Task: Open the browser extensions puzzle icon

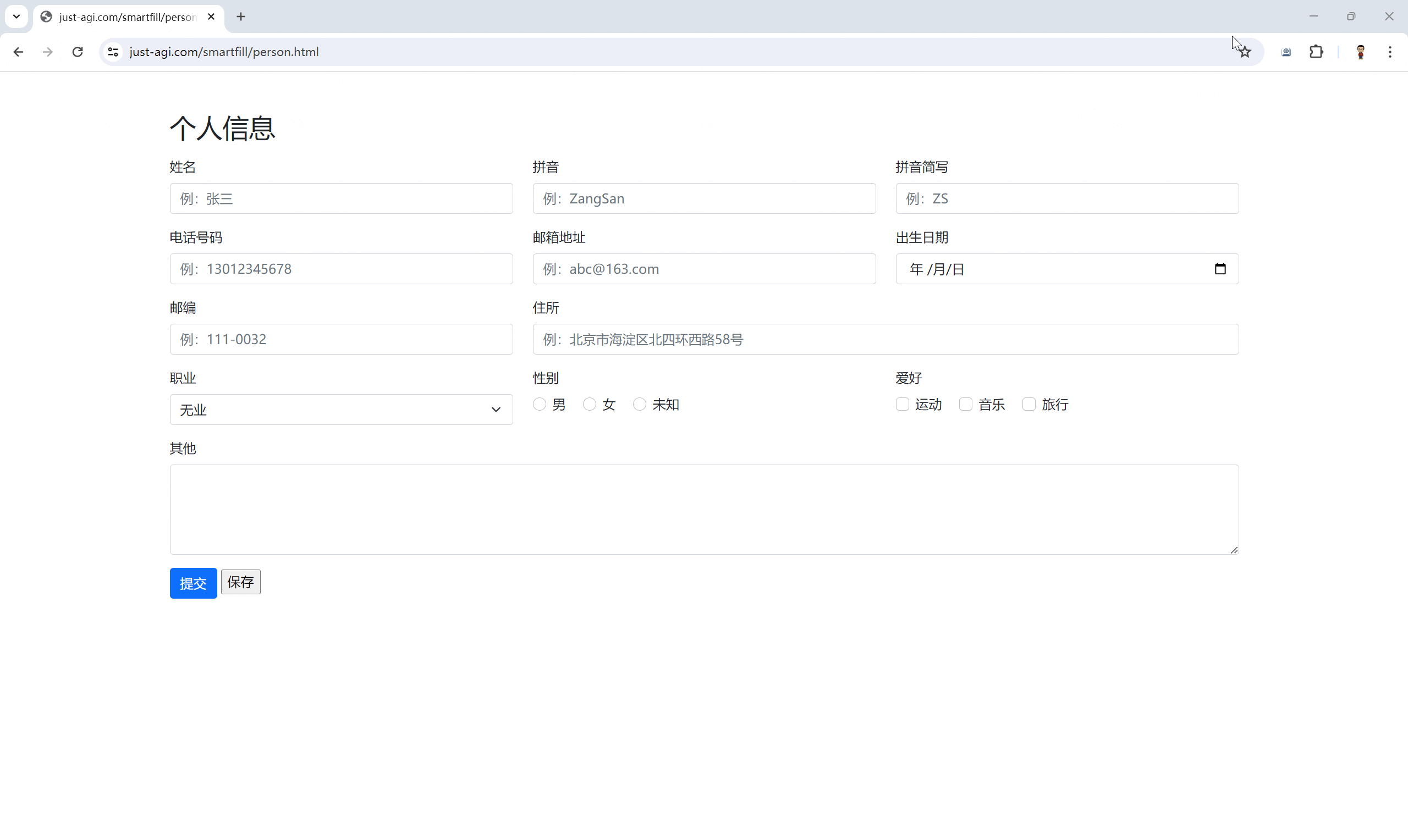Action: point(1316,52)
